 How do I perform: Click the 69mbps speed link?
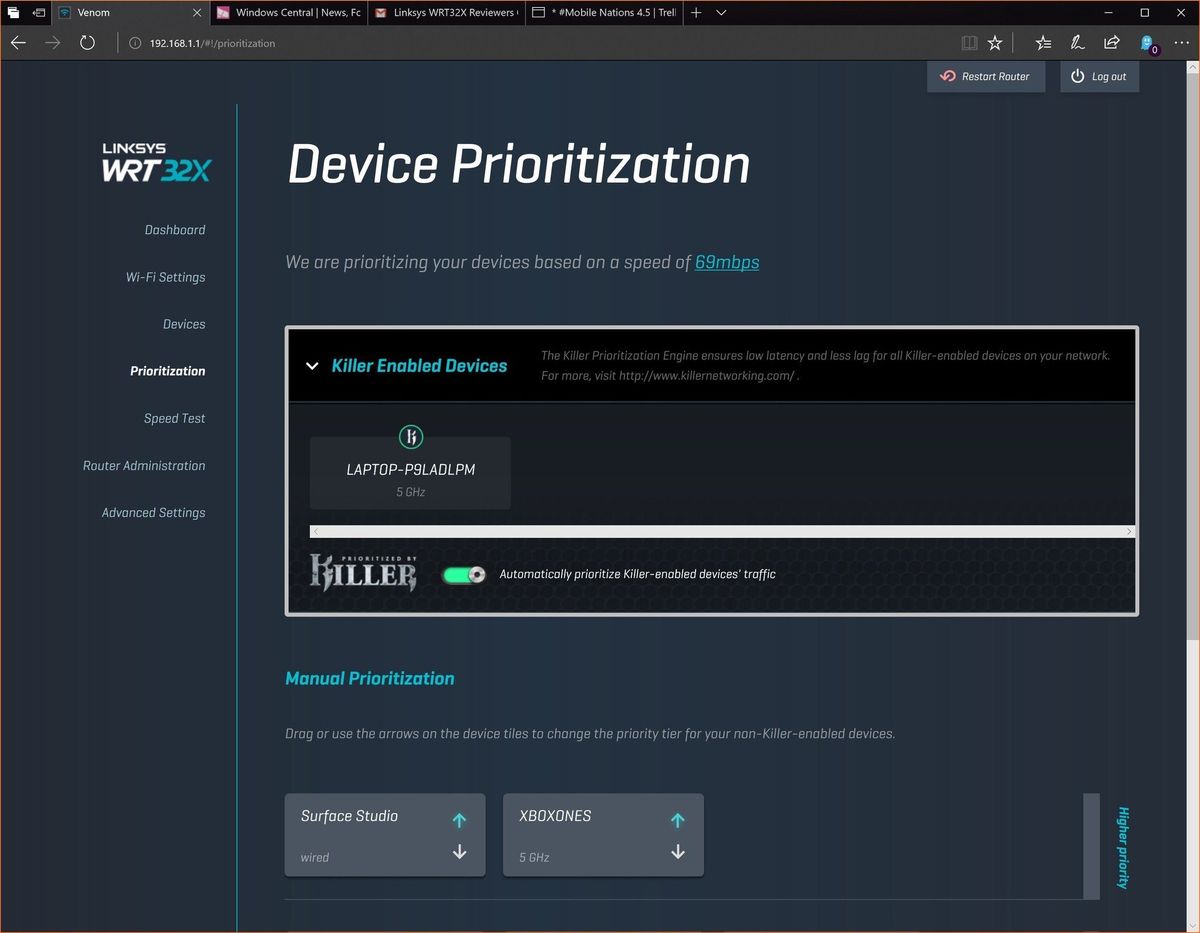pos(727,262)
